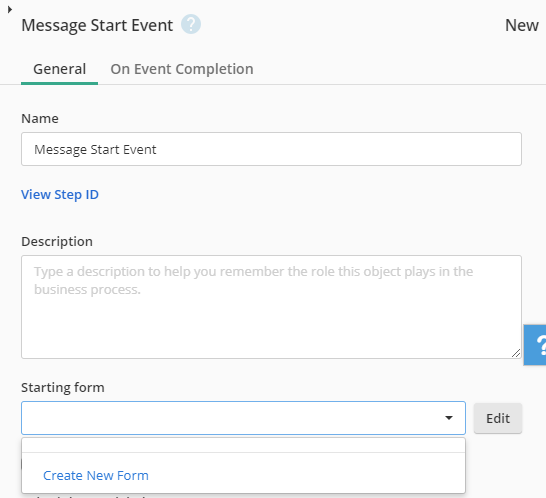Collapse the panel using the top-left triangle arrow
Screen dimensions: 546x498
[10, 10]
